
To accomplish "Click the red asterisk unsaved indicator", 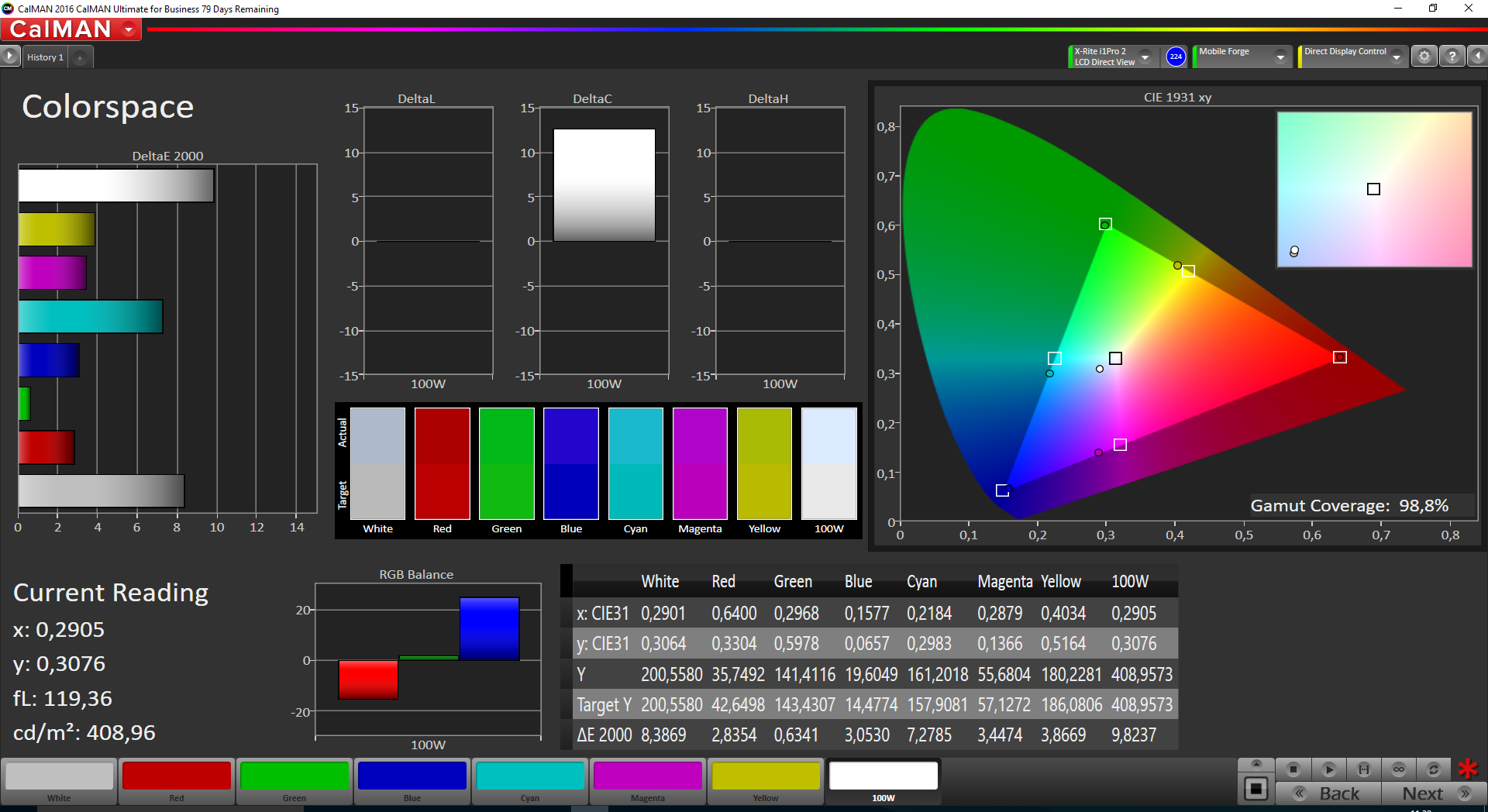I will coord(1468,769).
